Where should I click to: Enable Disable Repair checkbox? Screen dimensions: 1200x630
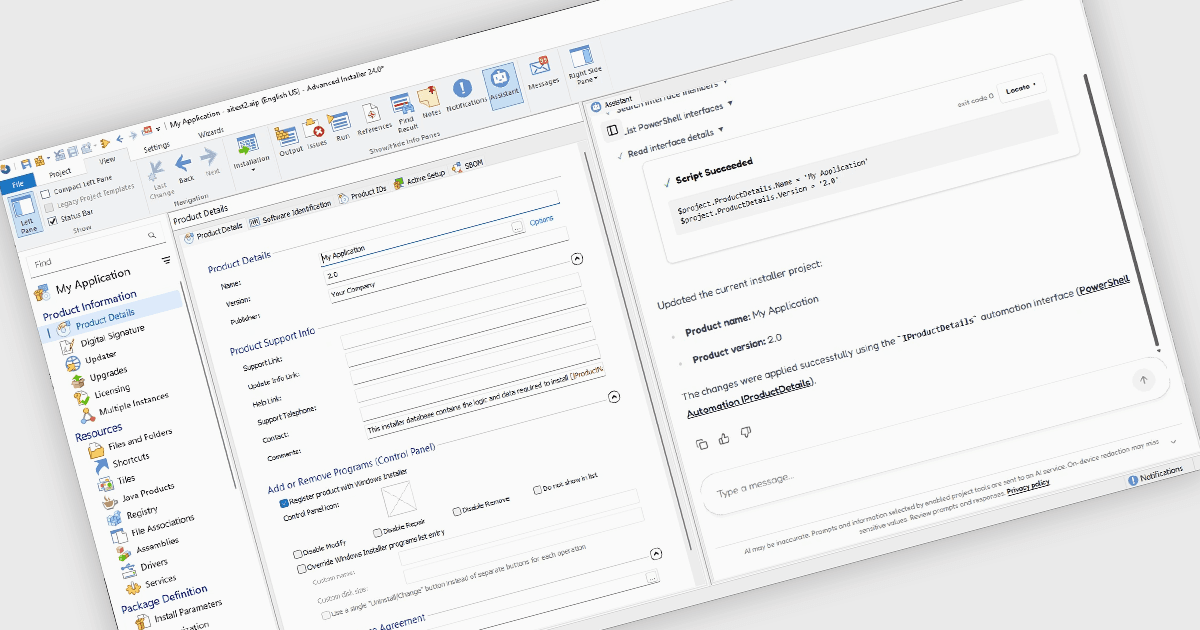pyautogui.click(x=377, y=532)
